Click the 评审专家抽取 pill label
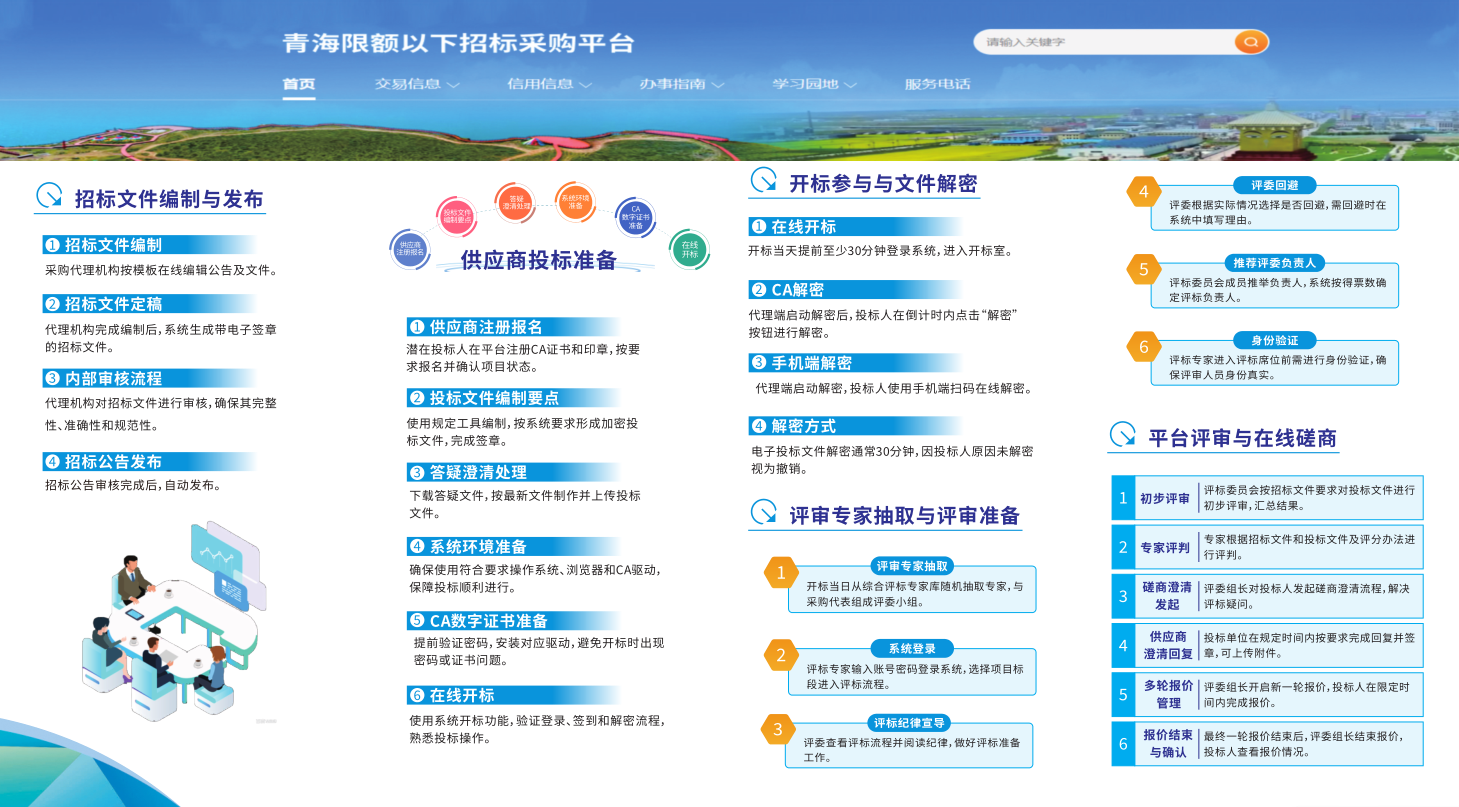The width and height of the screenshot is (1459, 807). click(x=911, y=566)
